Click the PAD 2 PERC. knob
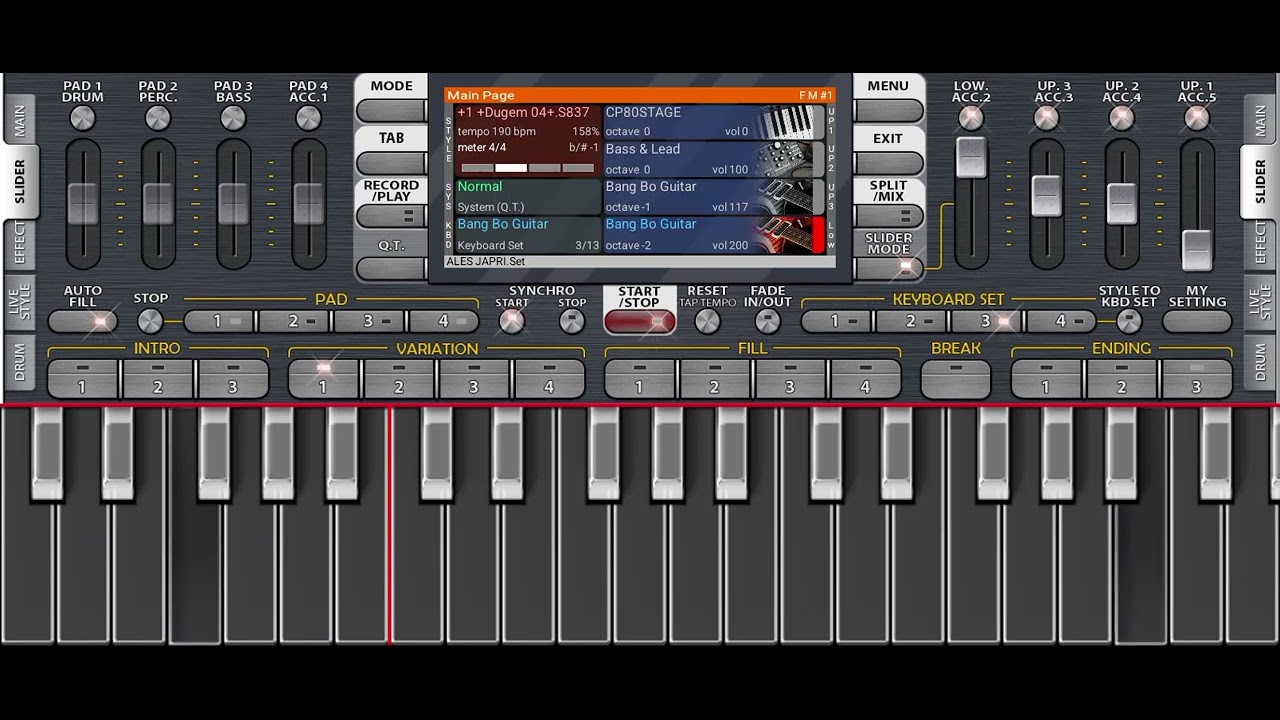The image size is (1280, 720). pyautogui.click(x=158, y=118)
